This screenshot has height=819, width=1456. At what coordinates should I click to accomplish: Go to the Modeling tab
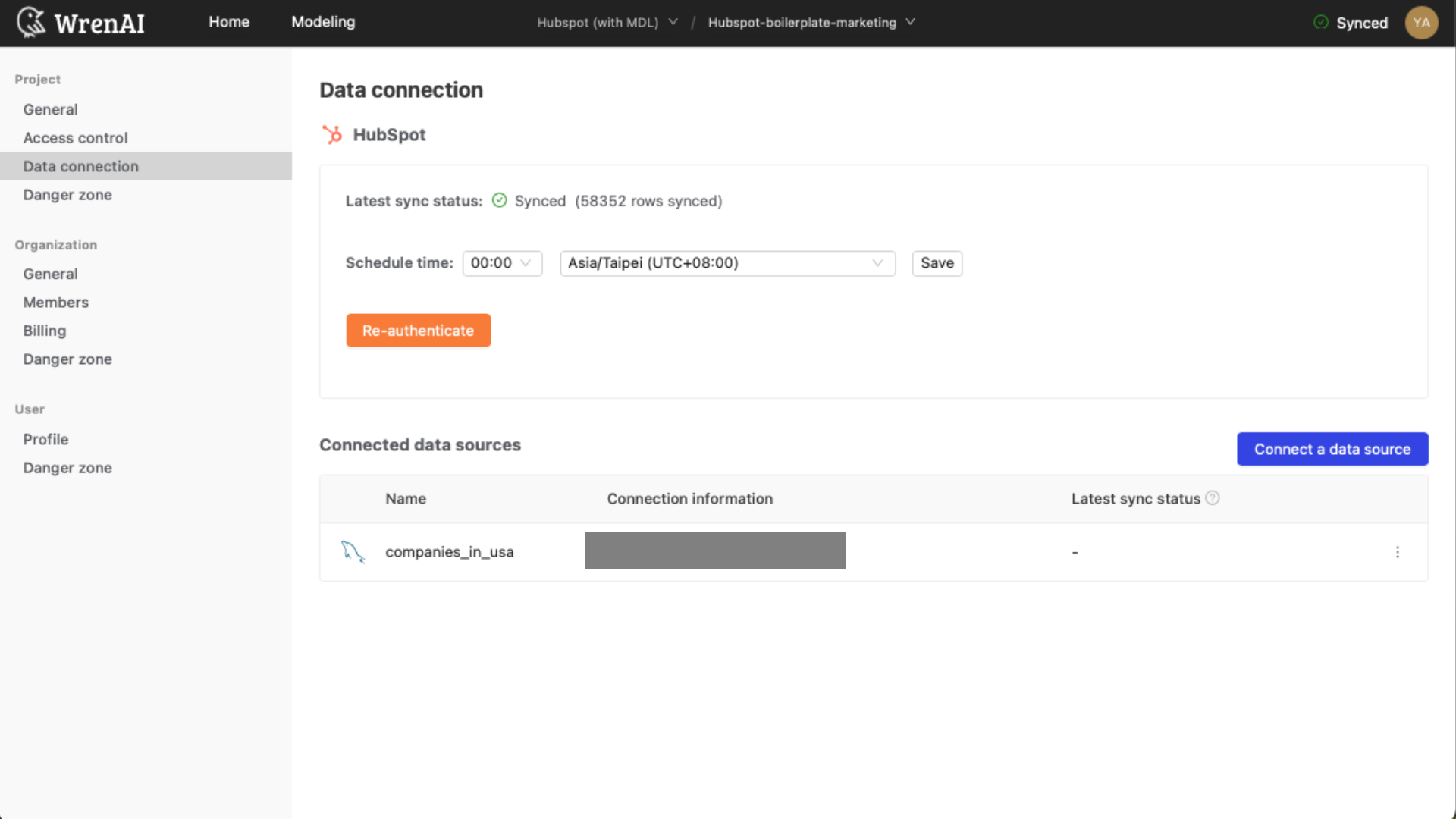323,22
